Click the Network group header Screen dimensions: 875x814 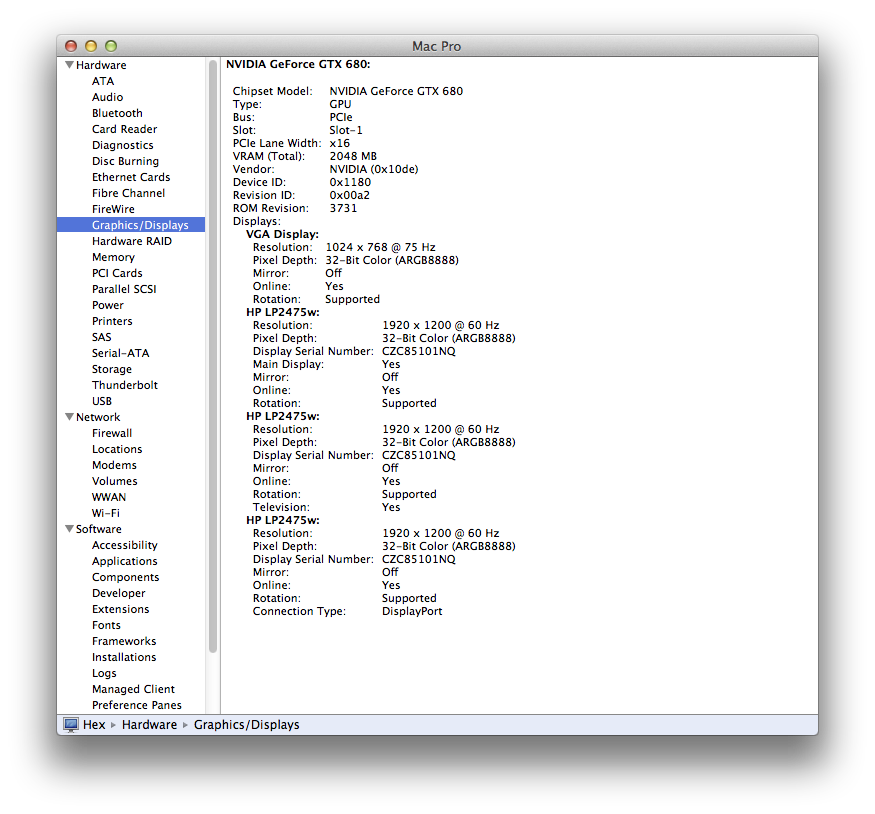click(x=98, y=417)
